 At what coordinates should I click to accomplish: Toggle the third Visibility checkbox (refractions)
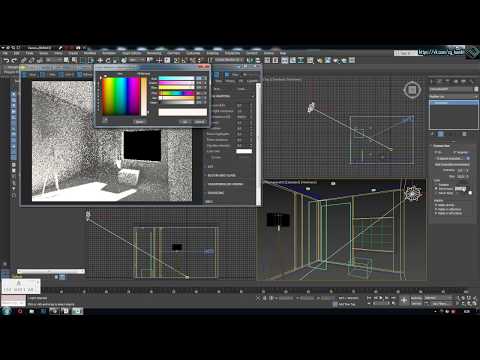click(x=436, y=213)
